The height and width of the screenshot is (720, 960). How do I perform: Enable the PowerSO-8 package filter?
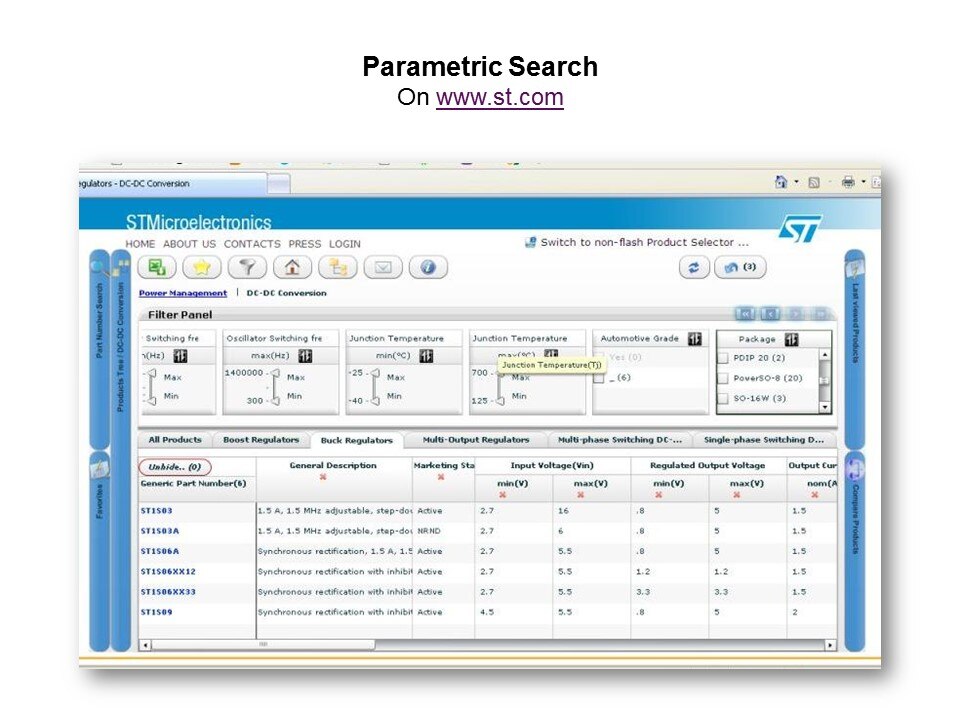click(x=723, y=378)
